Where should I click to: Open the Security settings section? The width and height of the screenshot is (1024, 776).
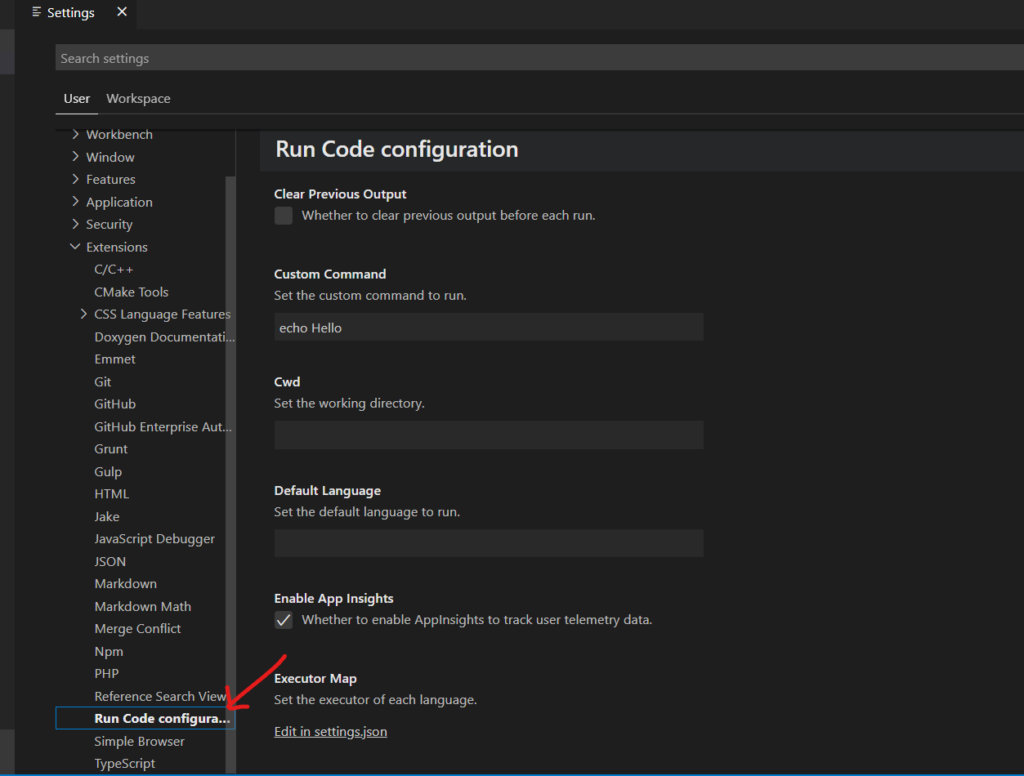pos(109,224)
